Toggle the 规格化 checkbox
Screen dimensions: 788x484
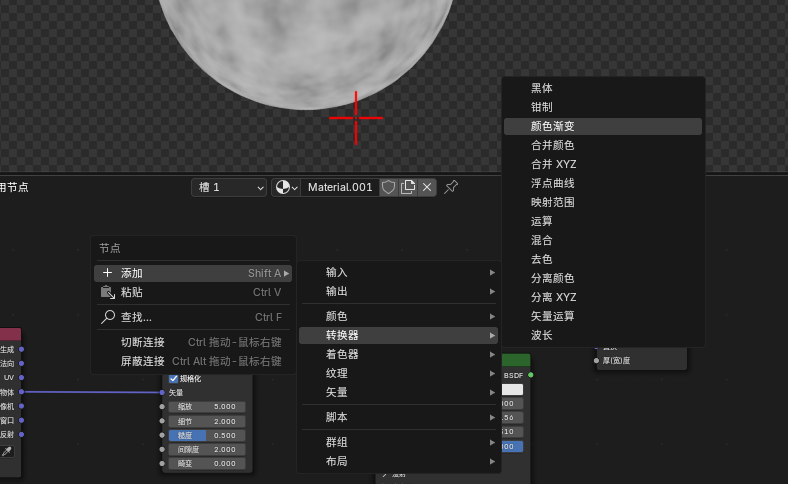tap(173, 378)
